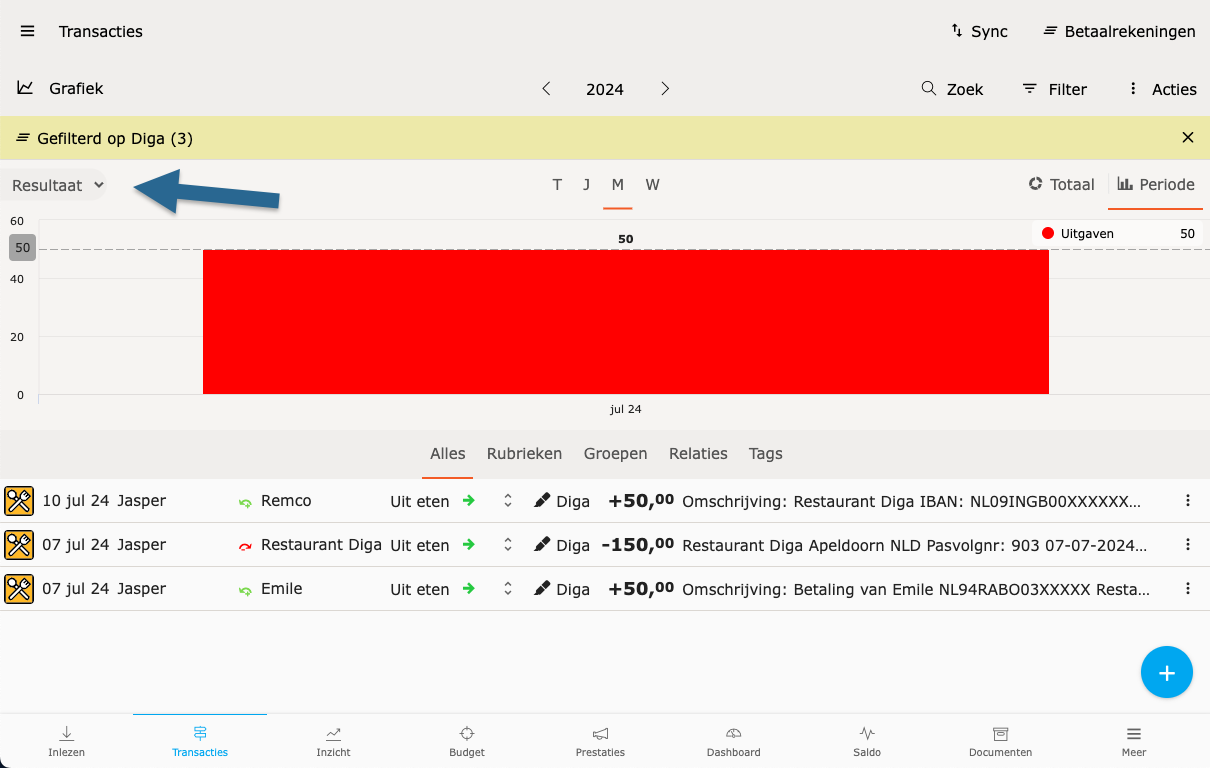Click the -150,00 amount
1210x768 pixels.
(x=637, y=545)
